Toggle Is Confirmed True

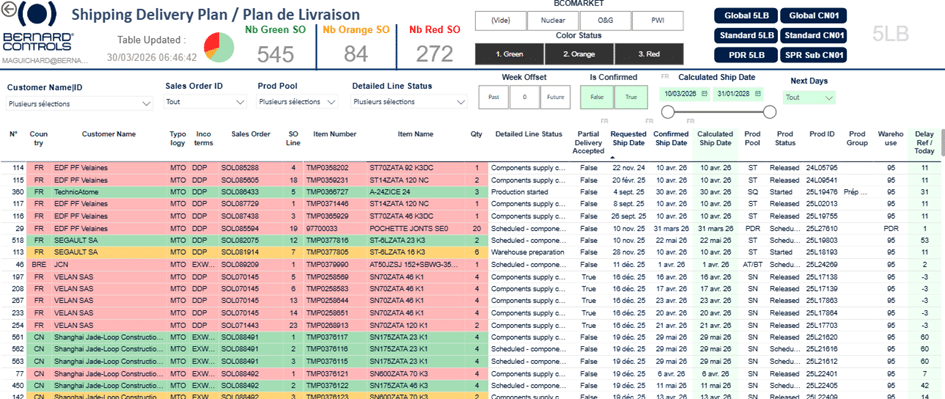click(x=631, y=97)
